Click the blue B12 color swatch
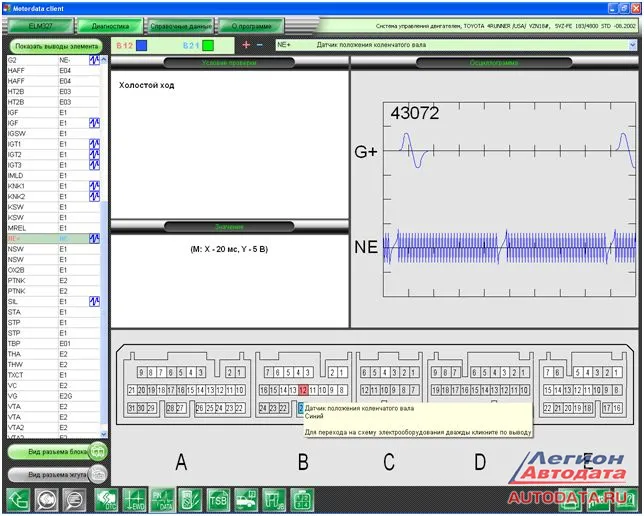 click(x=141, y=45)
